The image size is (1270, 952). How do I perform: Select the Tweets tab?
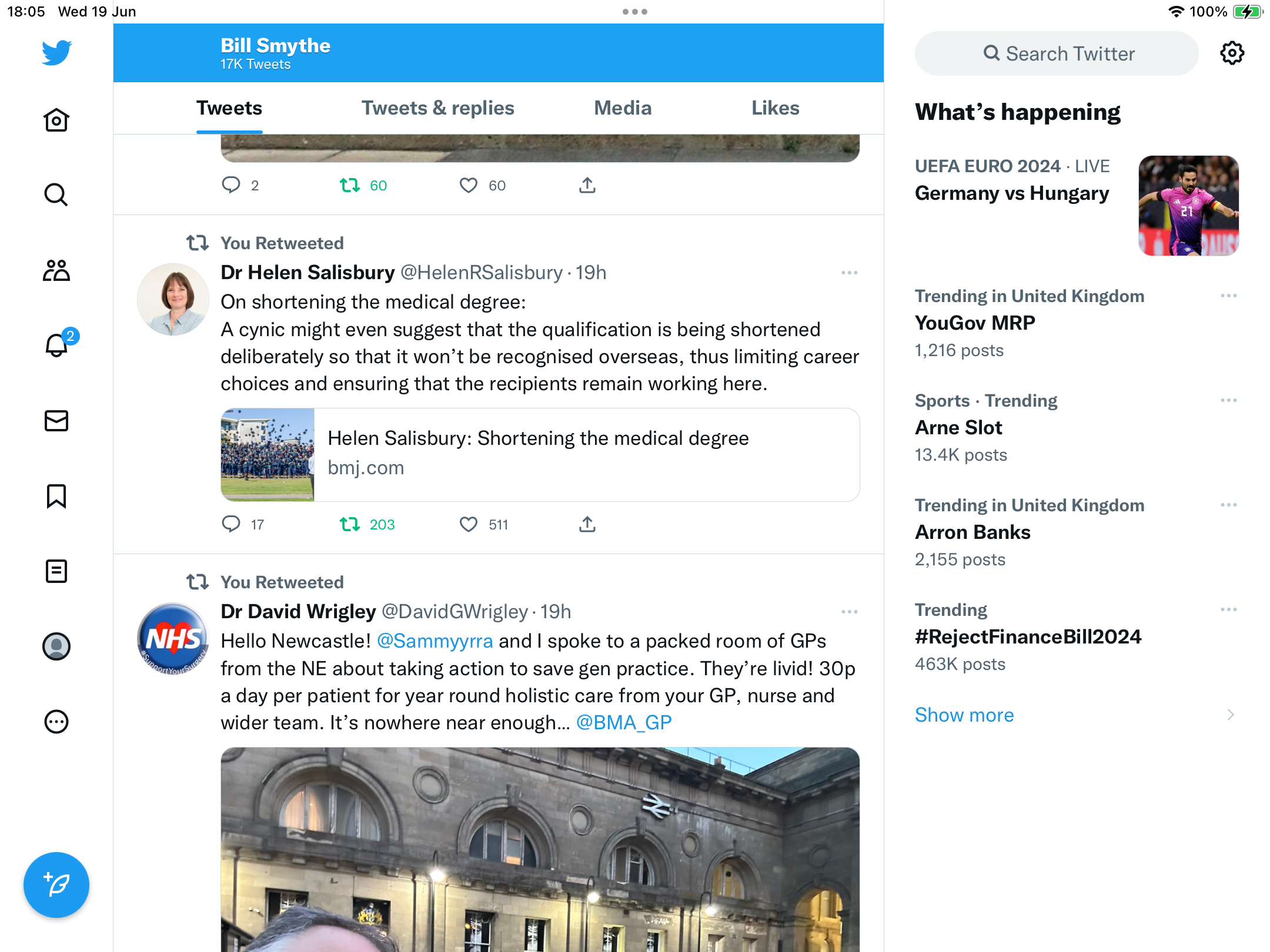coord(229,108)
